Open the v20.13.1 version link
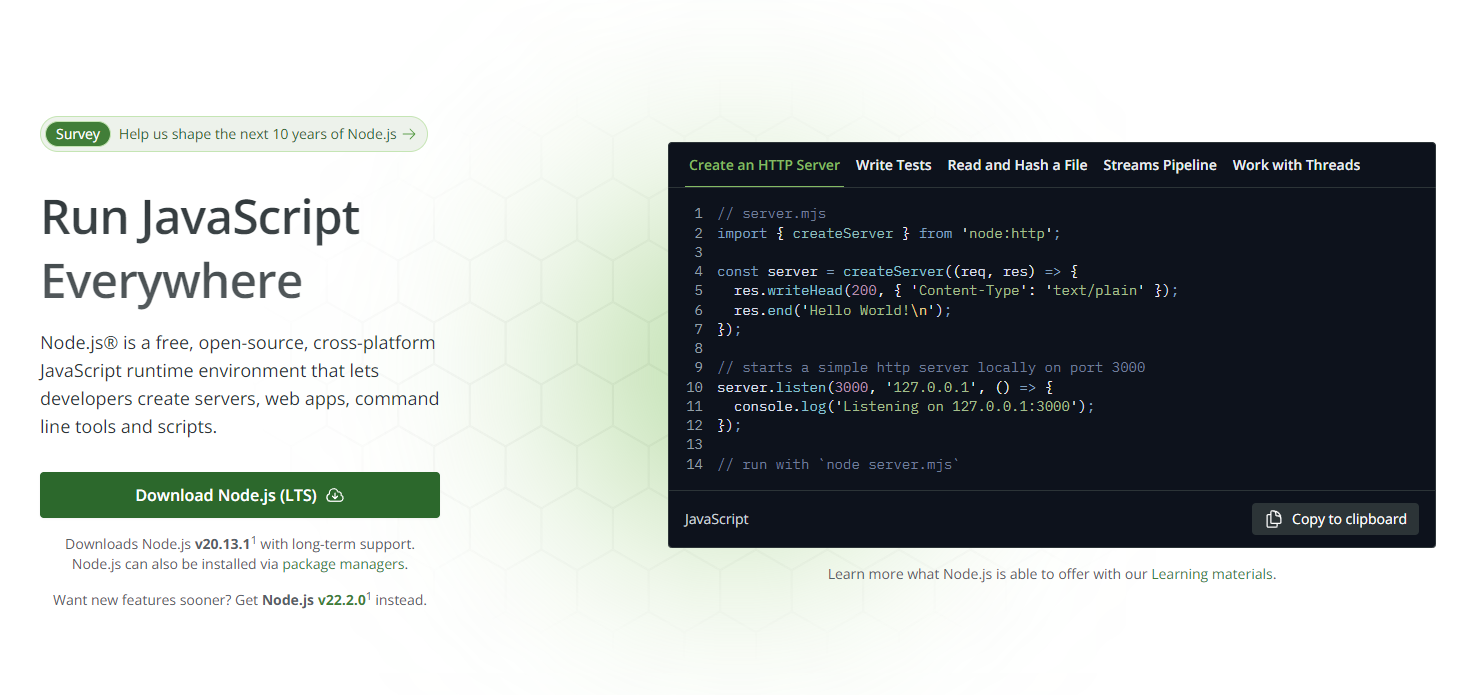 [222, 545]
